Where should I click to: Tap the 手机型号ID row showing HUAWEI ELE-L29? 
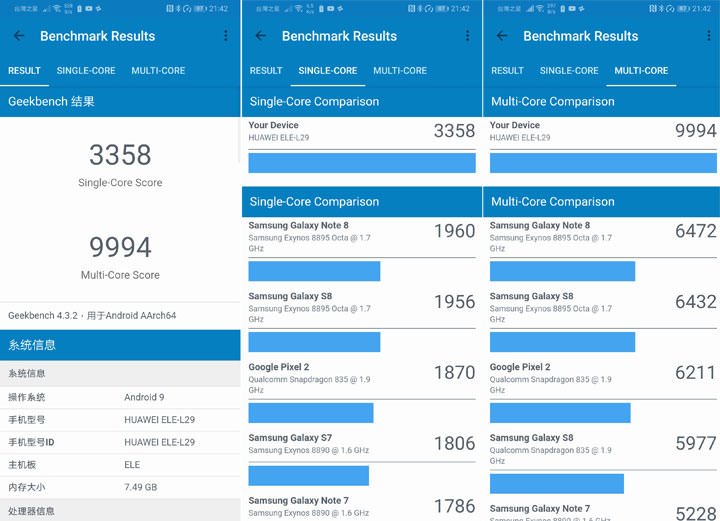tap(120, 442)
